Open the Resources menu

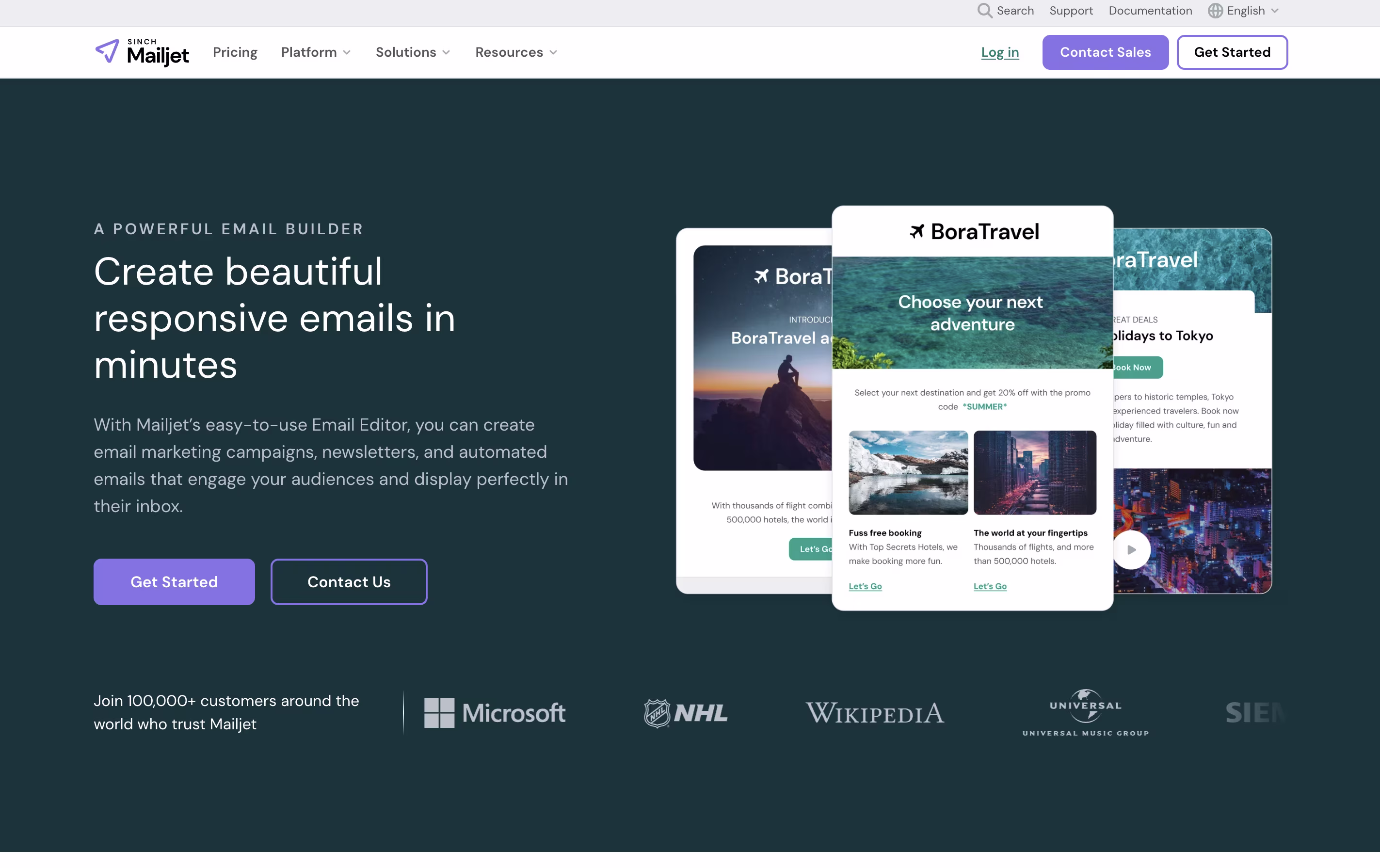point(516,52)
